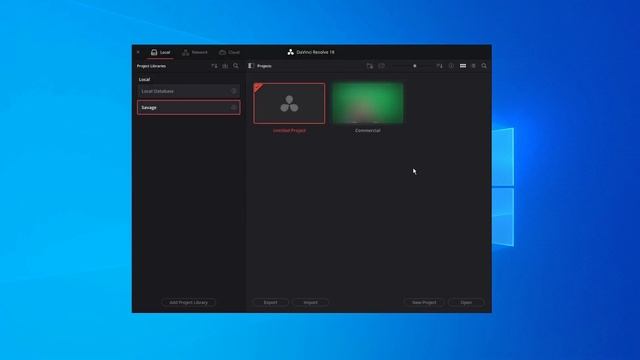Close the Project Manager window

(138, 52)
